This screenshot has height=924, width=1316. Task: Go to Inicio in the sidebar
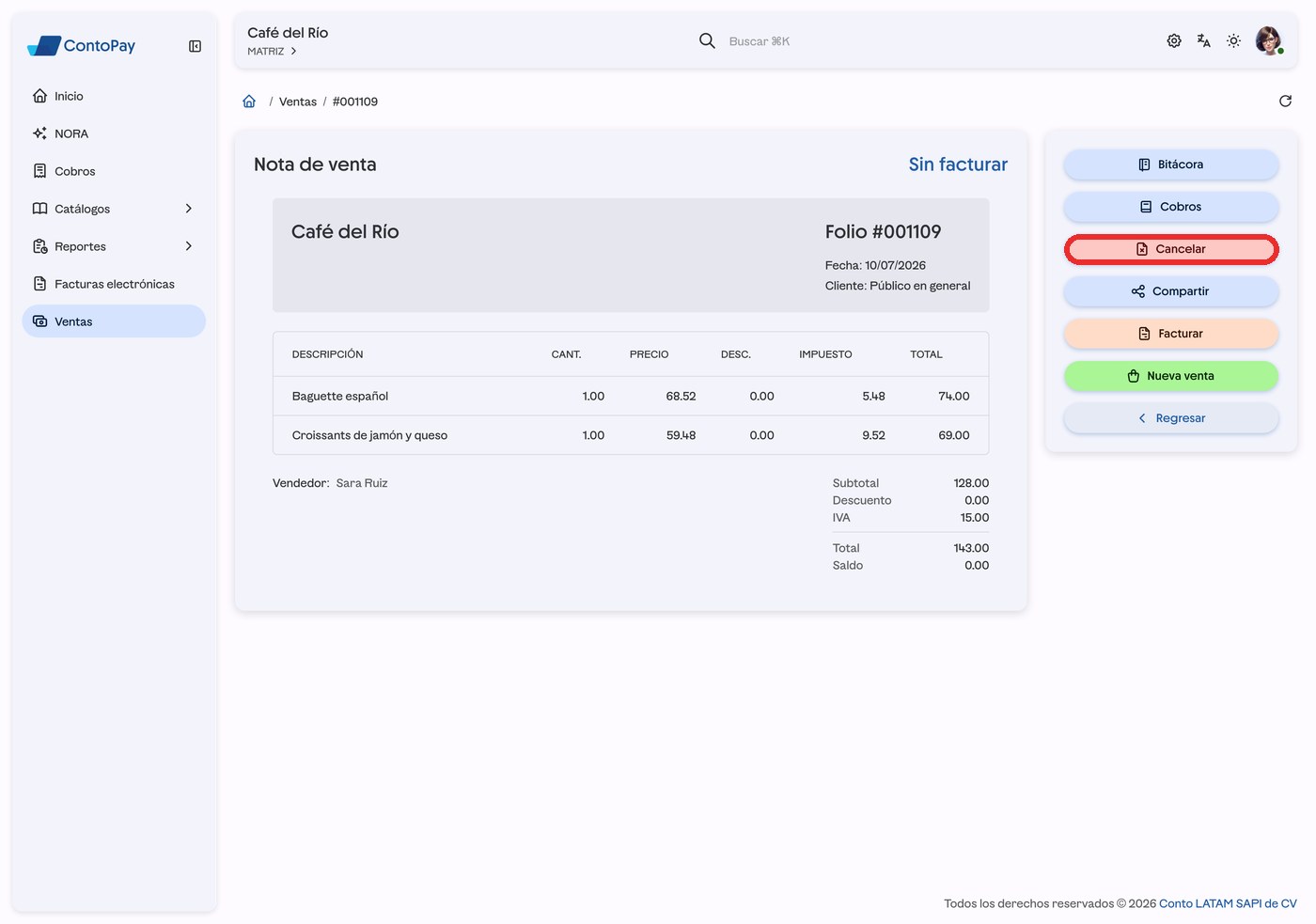point(114,96)
